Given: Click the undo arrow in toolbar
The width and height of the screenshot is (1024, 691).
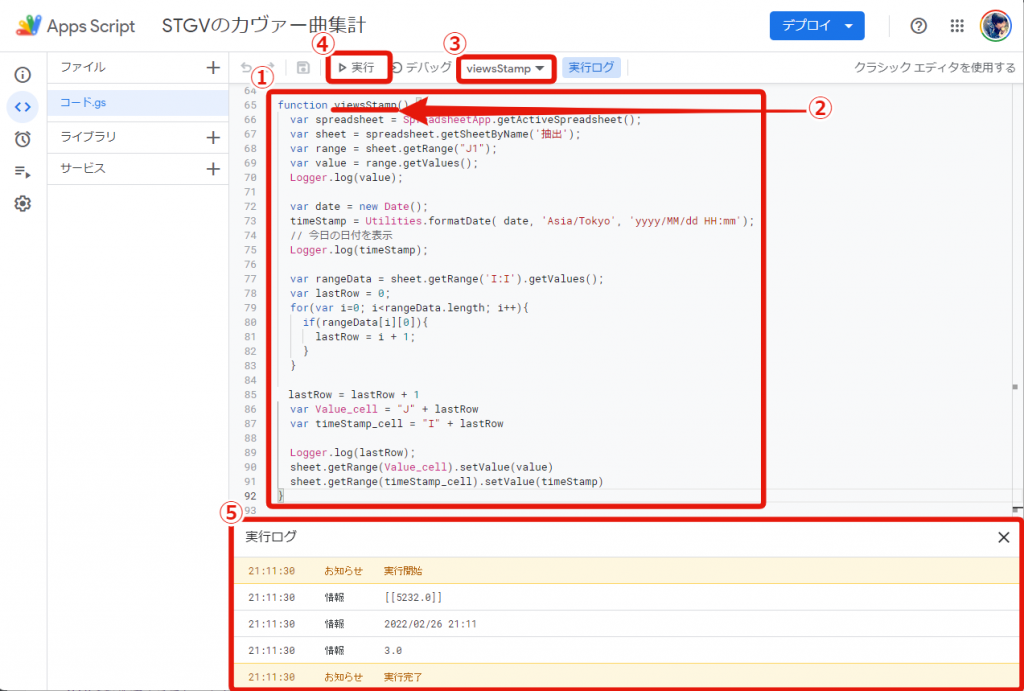Looking at the screenshot, I should pyautogui.click(x=247, y=68).
